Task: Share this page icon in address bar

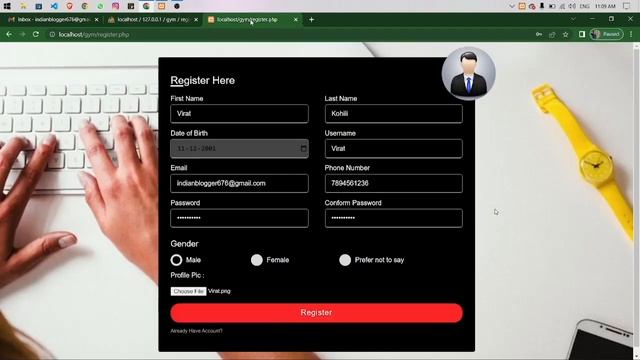Action: pyautogui.click(x=552, y=35)
